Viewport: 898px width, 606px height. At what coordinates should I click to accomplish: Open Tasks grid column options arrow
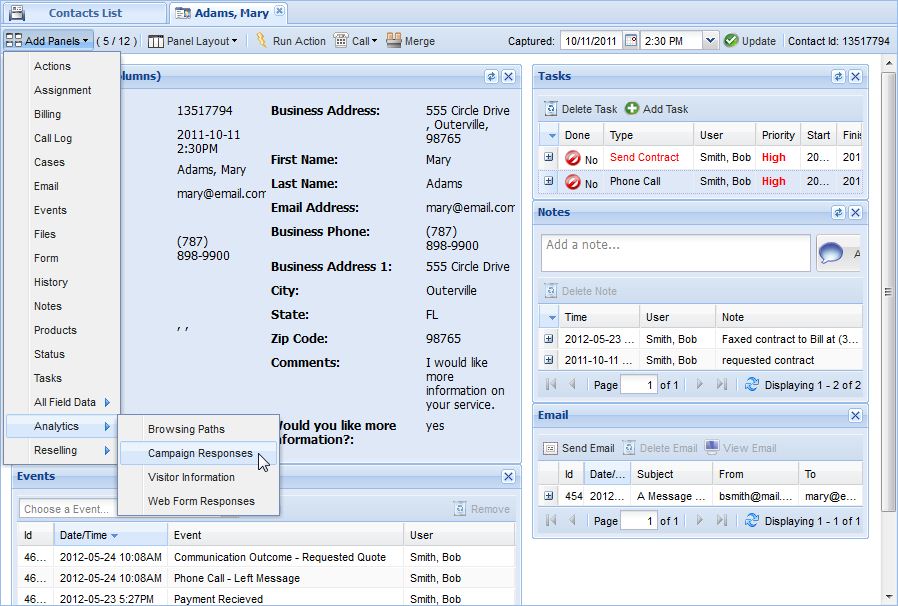[x=552, y=136]
